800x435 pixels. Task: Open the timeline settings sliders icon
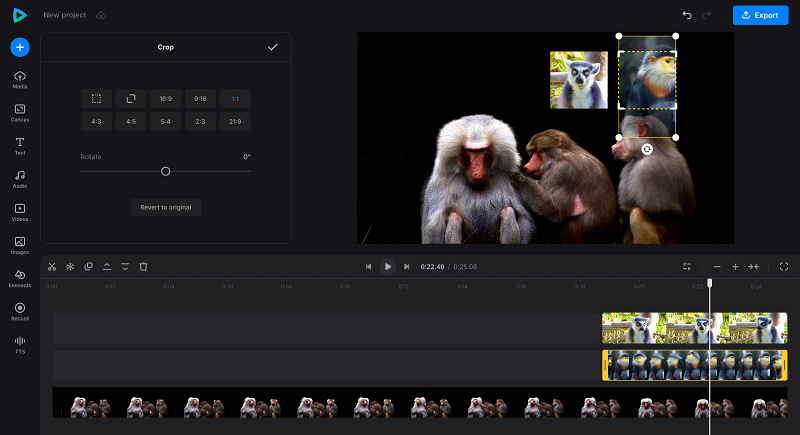pyautogui.click(x=687, y=267)
